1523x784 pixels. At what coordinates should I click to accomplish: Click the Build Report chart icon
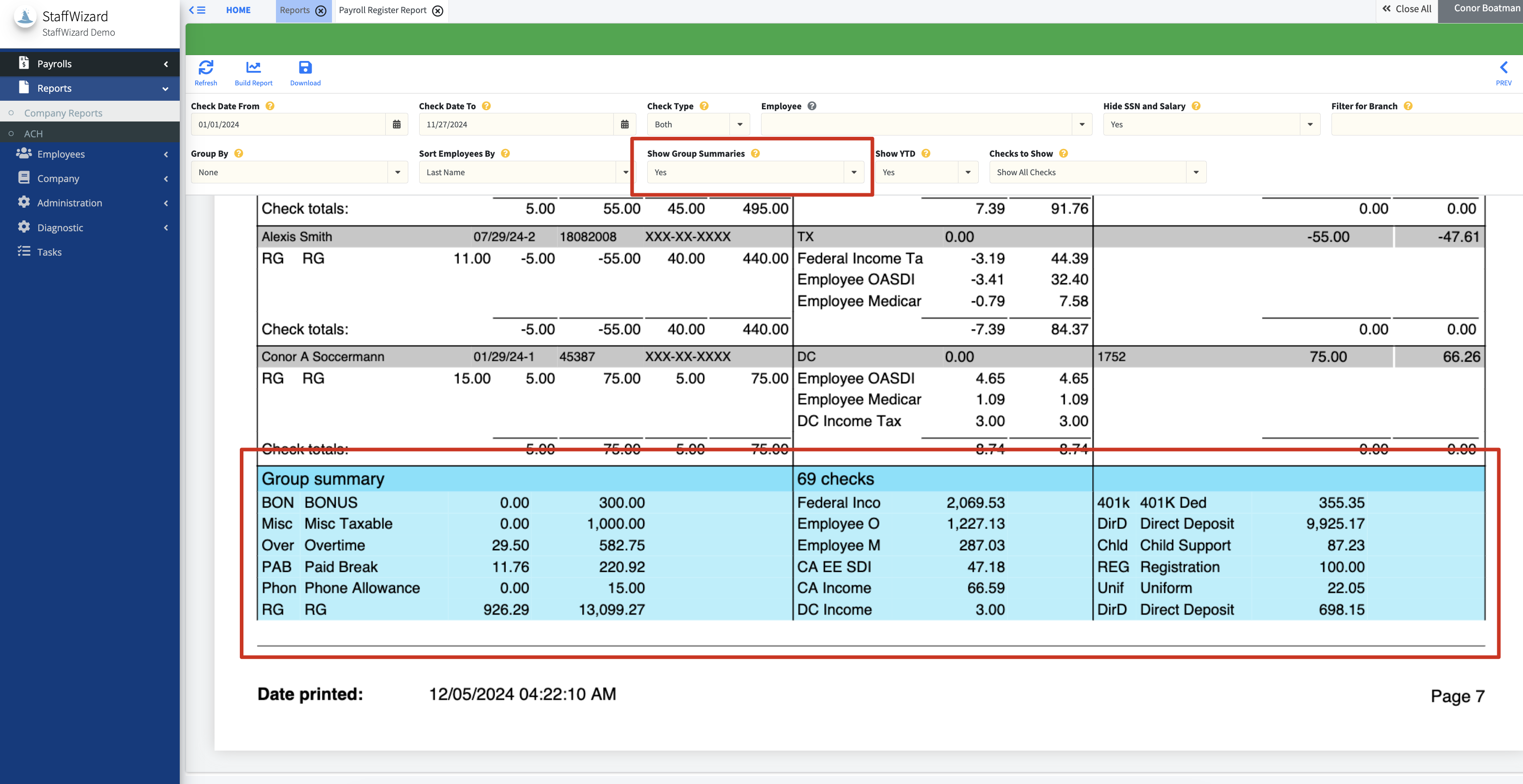click(x=253, y=67)
